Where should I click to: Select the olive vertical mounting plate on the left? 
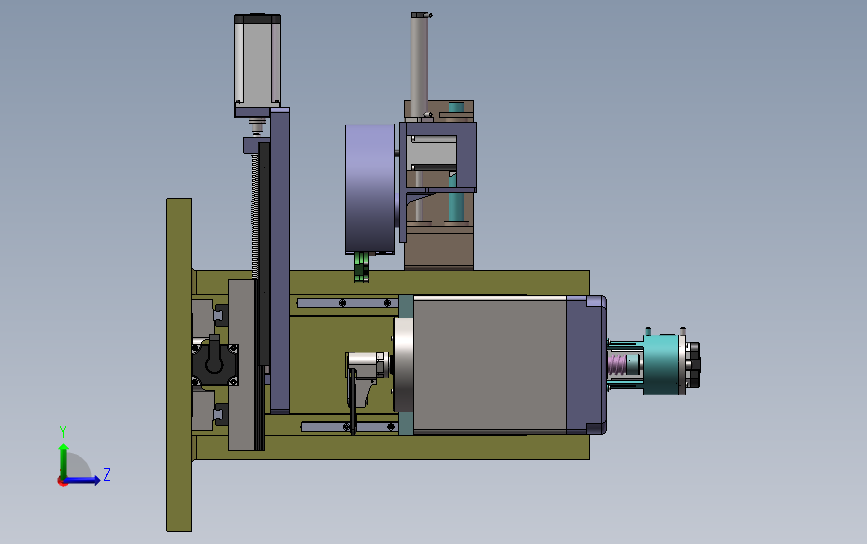pyautogui.click(x=179, y=365)
